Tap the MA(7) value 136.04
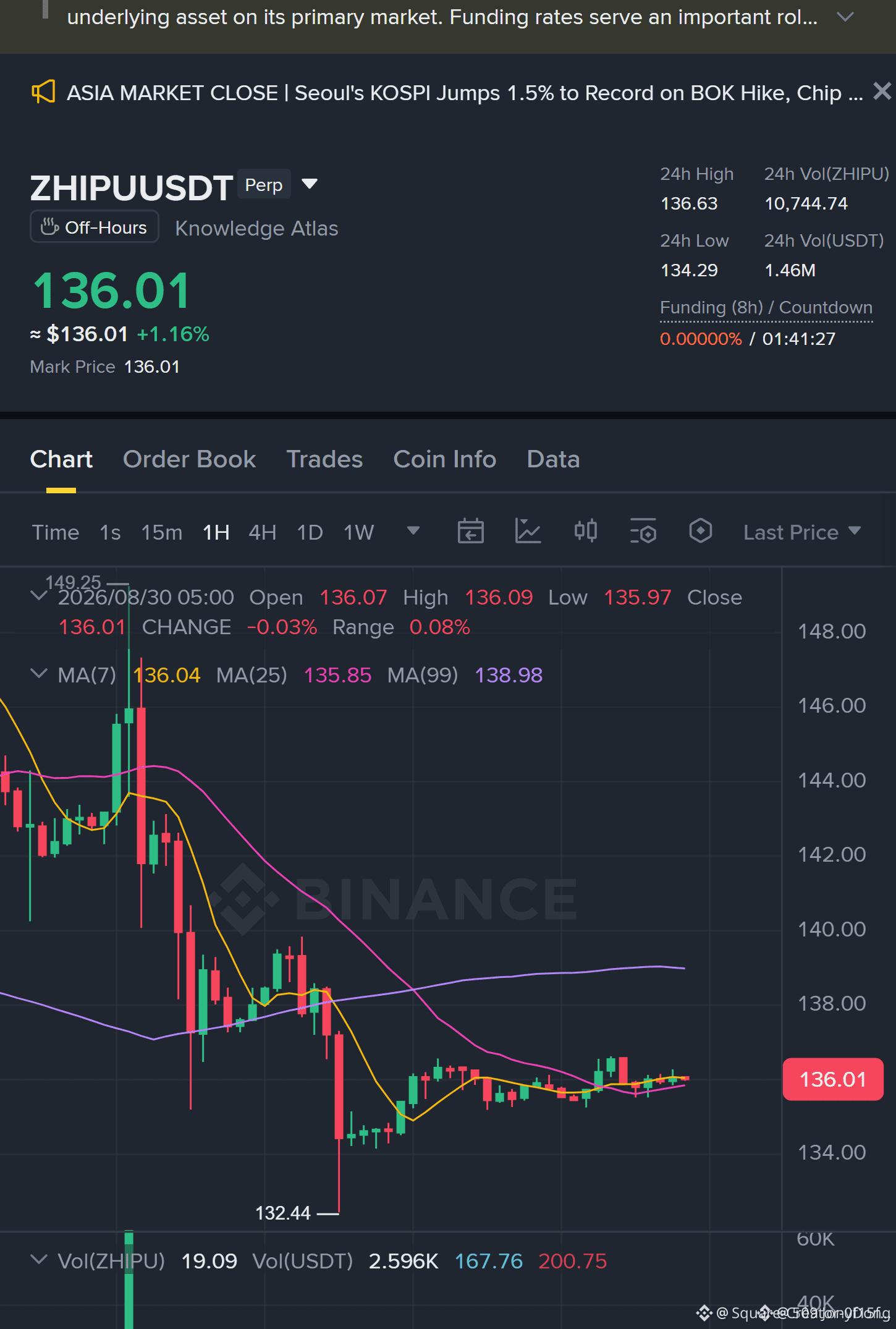The image size is (896, 1329). pos(167,675)
